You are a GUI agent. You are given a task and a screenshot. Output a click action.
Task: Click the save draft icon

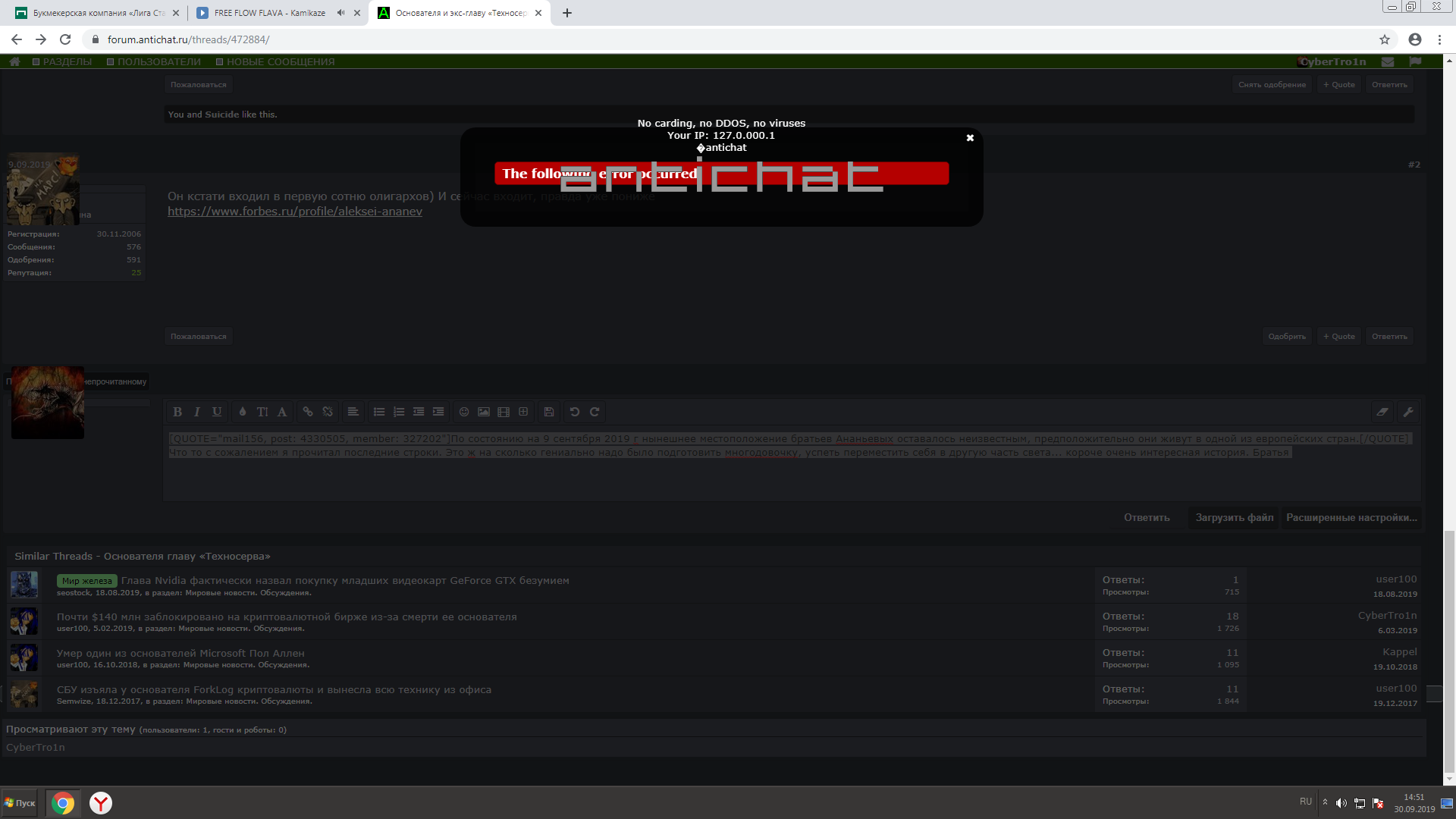pyautogui.click(x=549, y=412)
